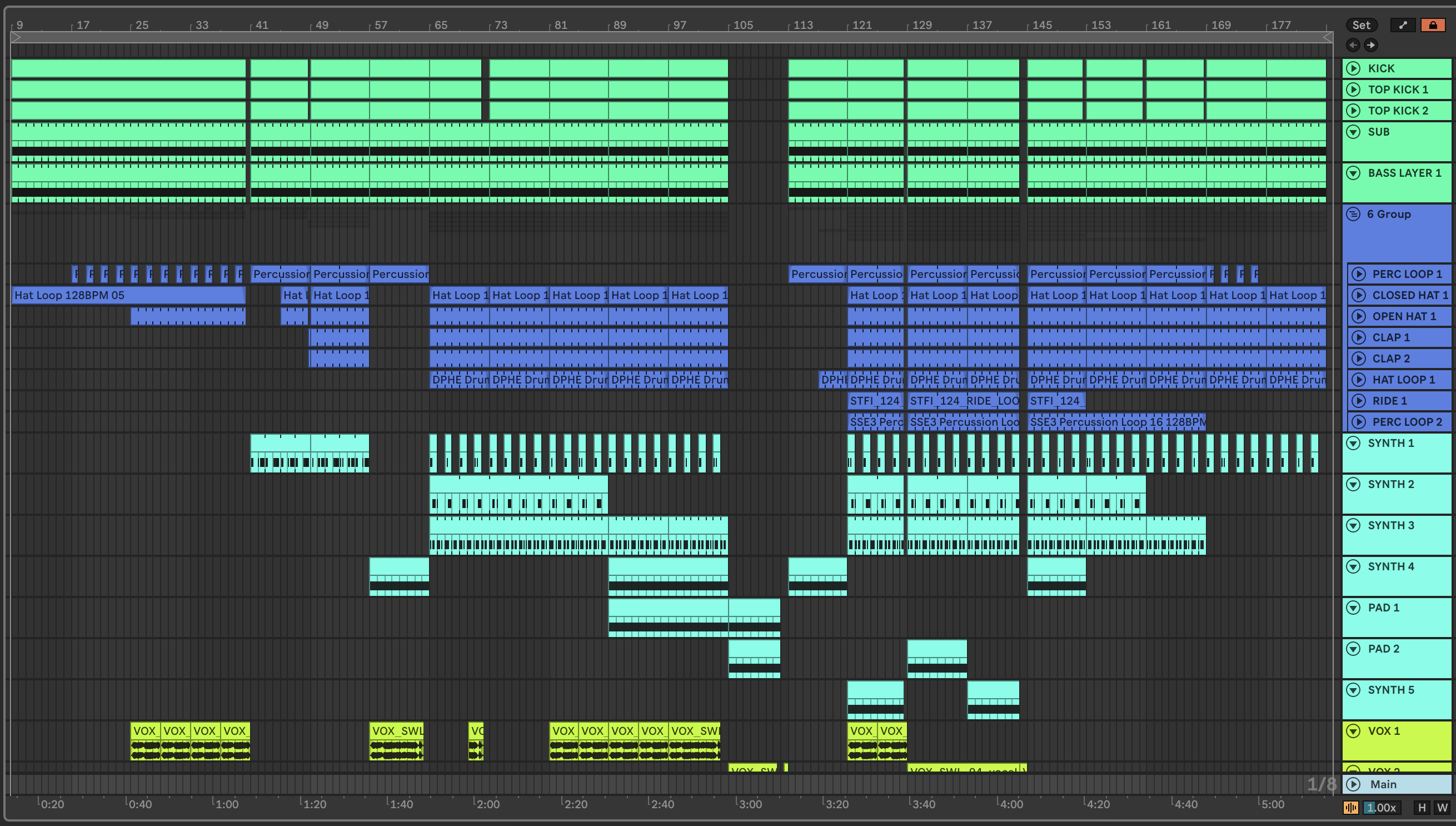
Task: Unfold the TOP KICK 2 track
Action: (1353, 111)
